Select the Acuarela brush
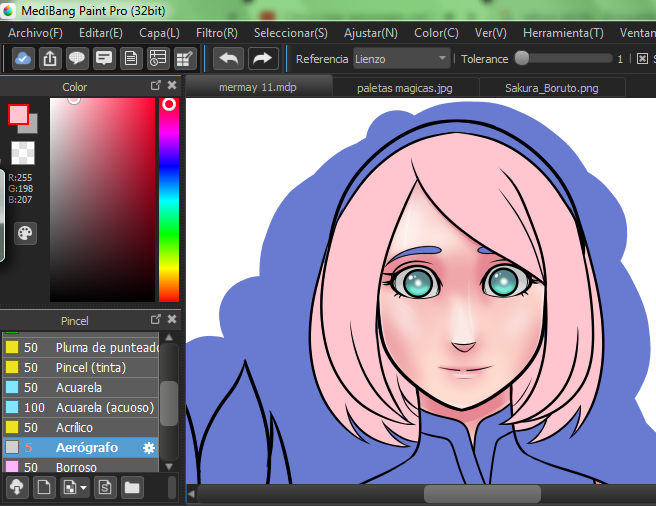Image resolution: width=656 pixels, height=506 pixels. coord(81,388)
